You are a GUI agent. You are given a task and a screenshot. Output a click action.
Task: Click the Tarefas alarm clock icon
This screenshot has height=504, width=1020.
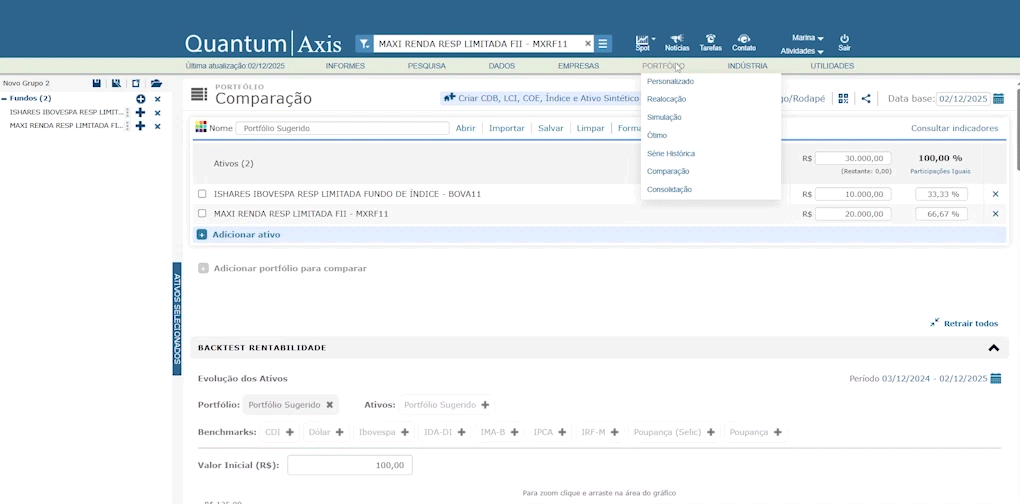(x=710, y=40)
